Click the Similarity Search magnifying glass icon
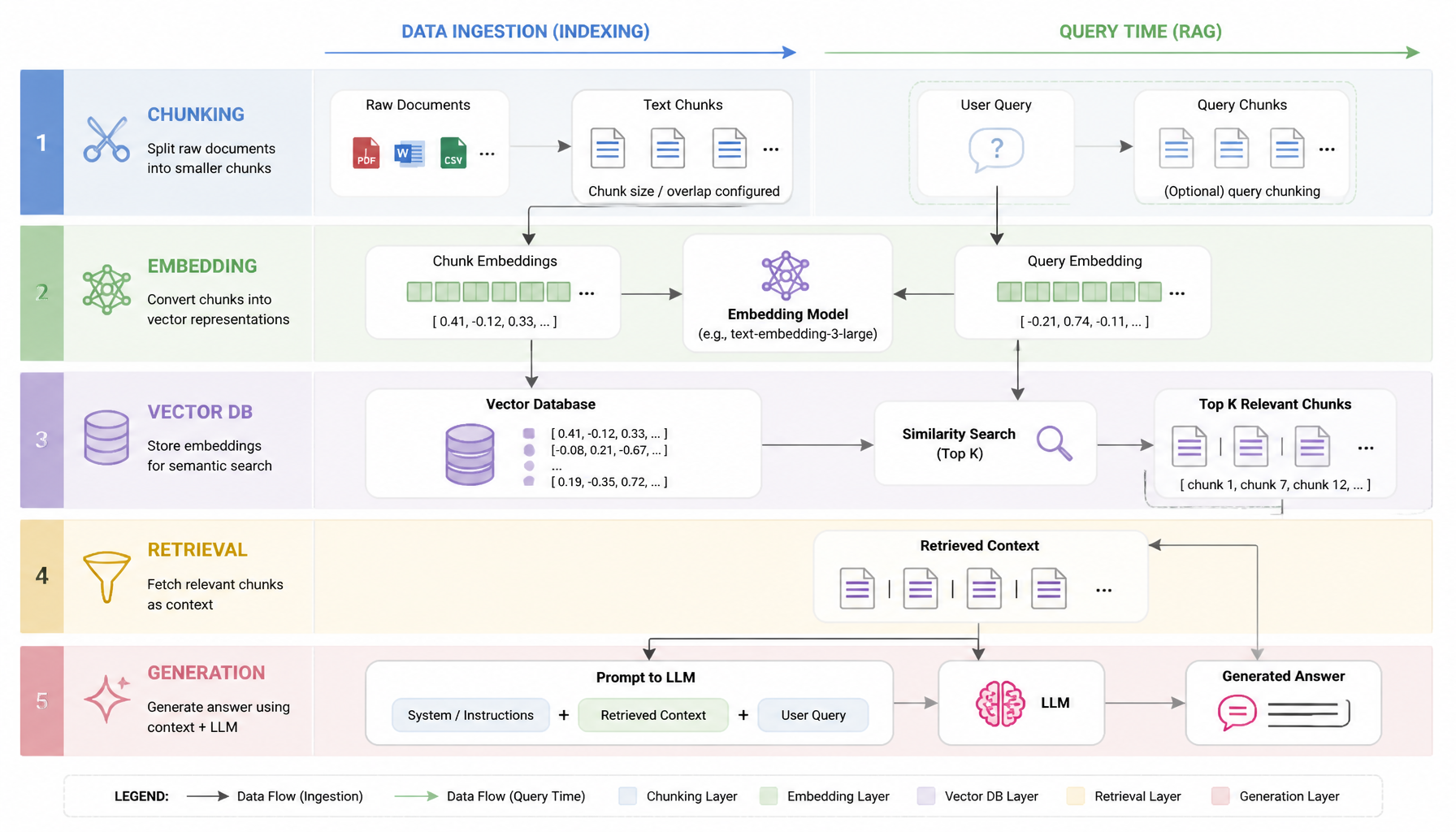Screen dimensions: 1456x832 1054,444
